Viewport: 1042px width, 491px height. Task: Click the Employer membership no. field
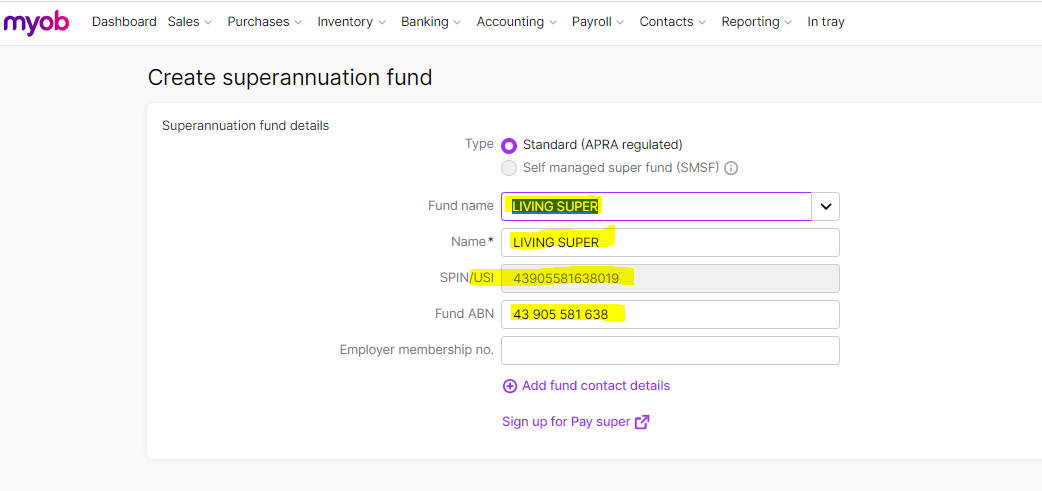[670, 350]
